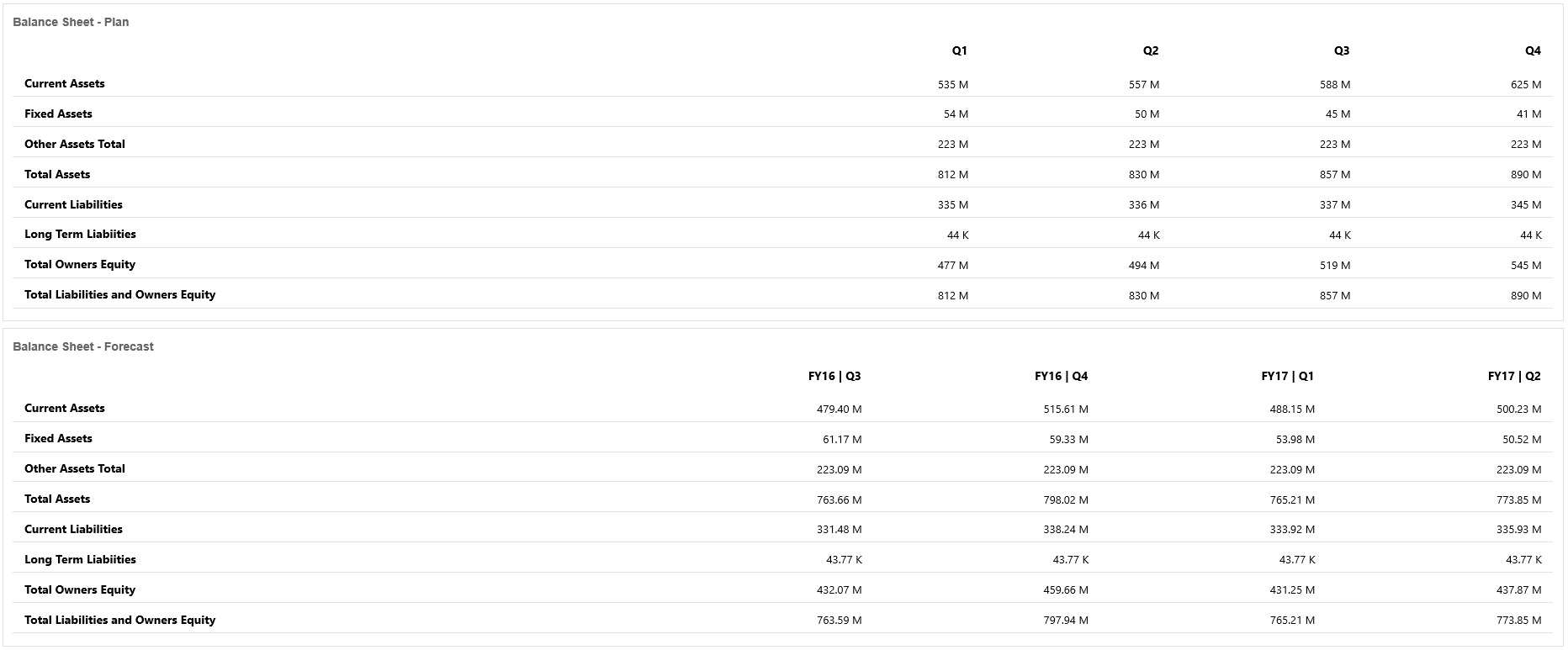Image resolution: width=1568 pixels, height=650 pixels.
Task: Select the Q4 column header in Plan table
Action: [1533, 50]
